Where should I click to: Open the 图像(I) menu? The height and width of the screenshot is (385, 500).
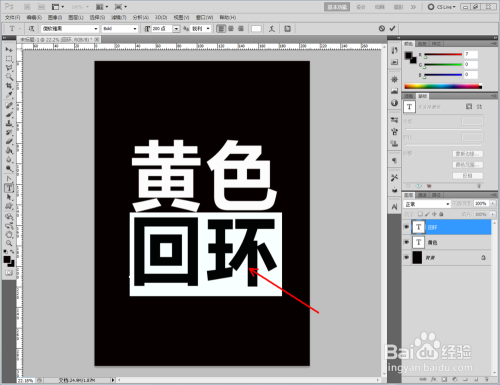point(55,17)
